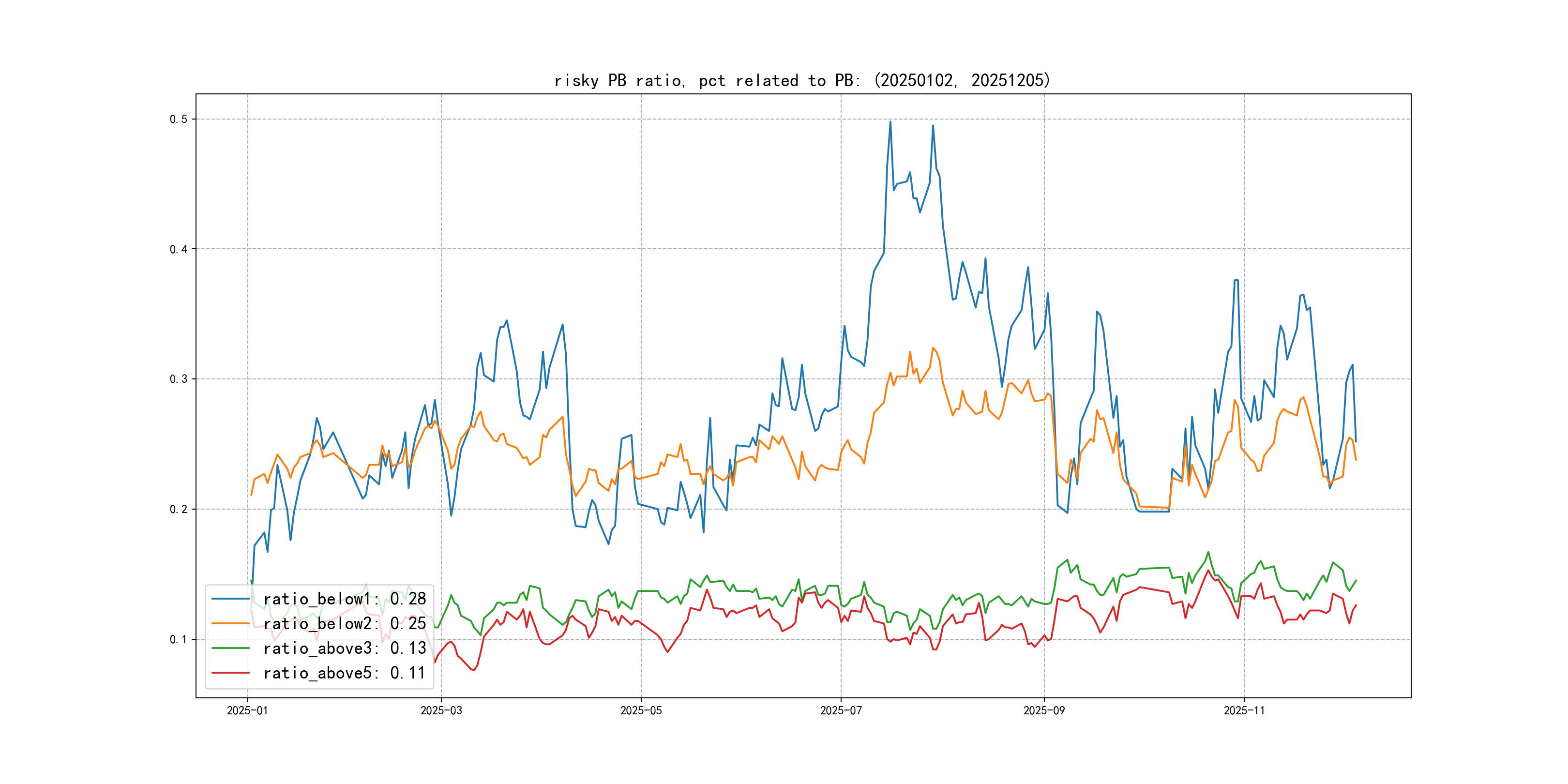Click the 0.1 y-axis tick label
The image size is (1568, 784).
point(179,639)
